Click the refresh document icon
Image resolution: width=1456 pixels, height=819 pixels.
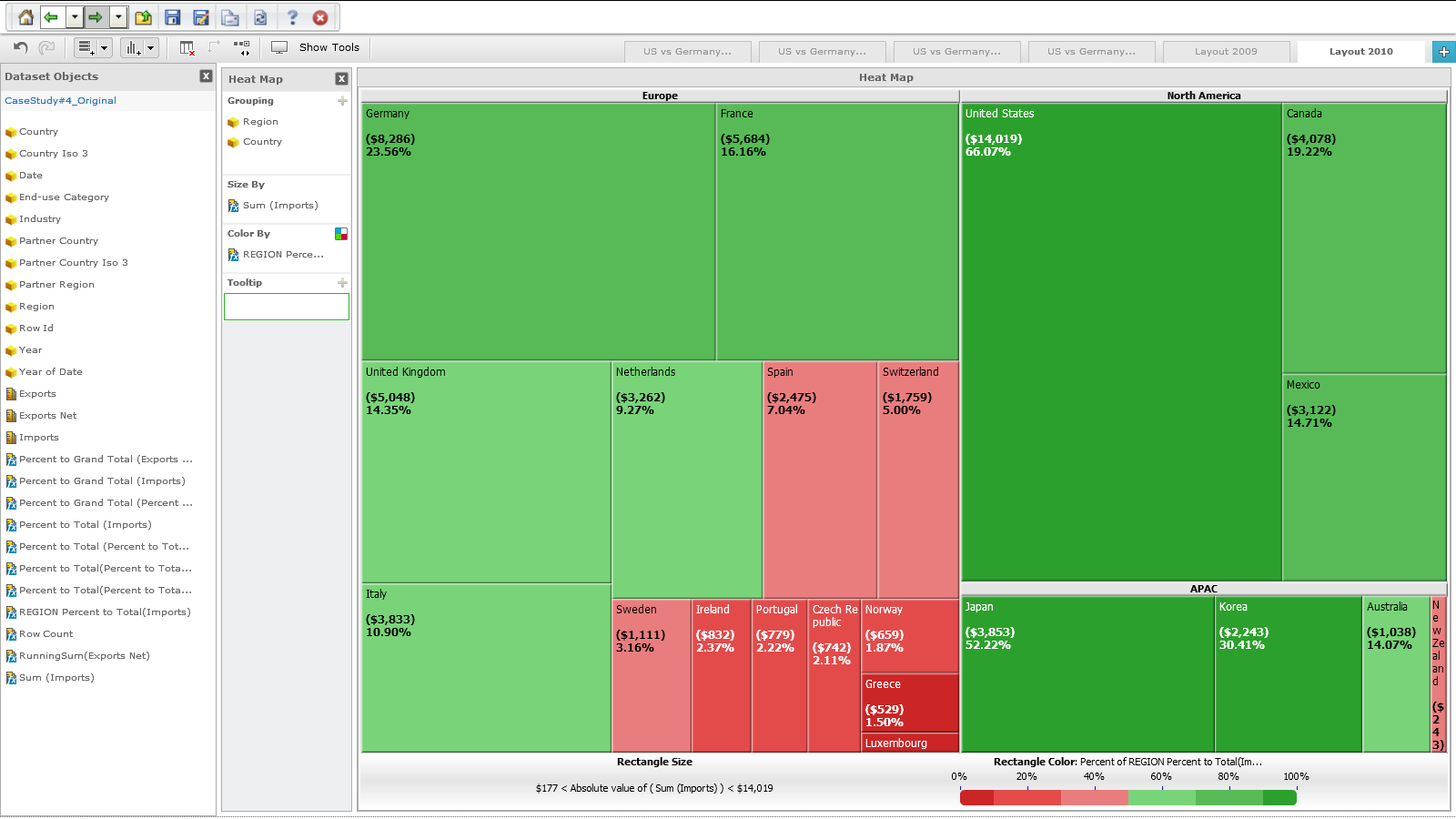260,17
